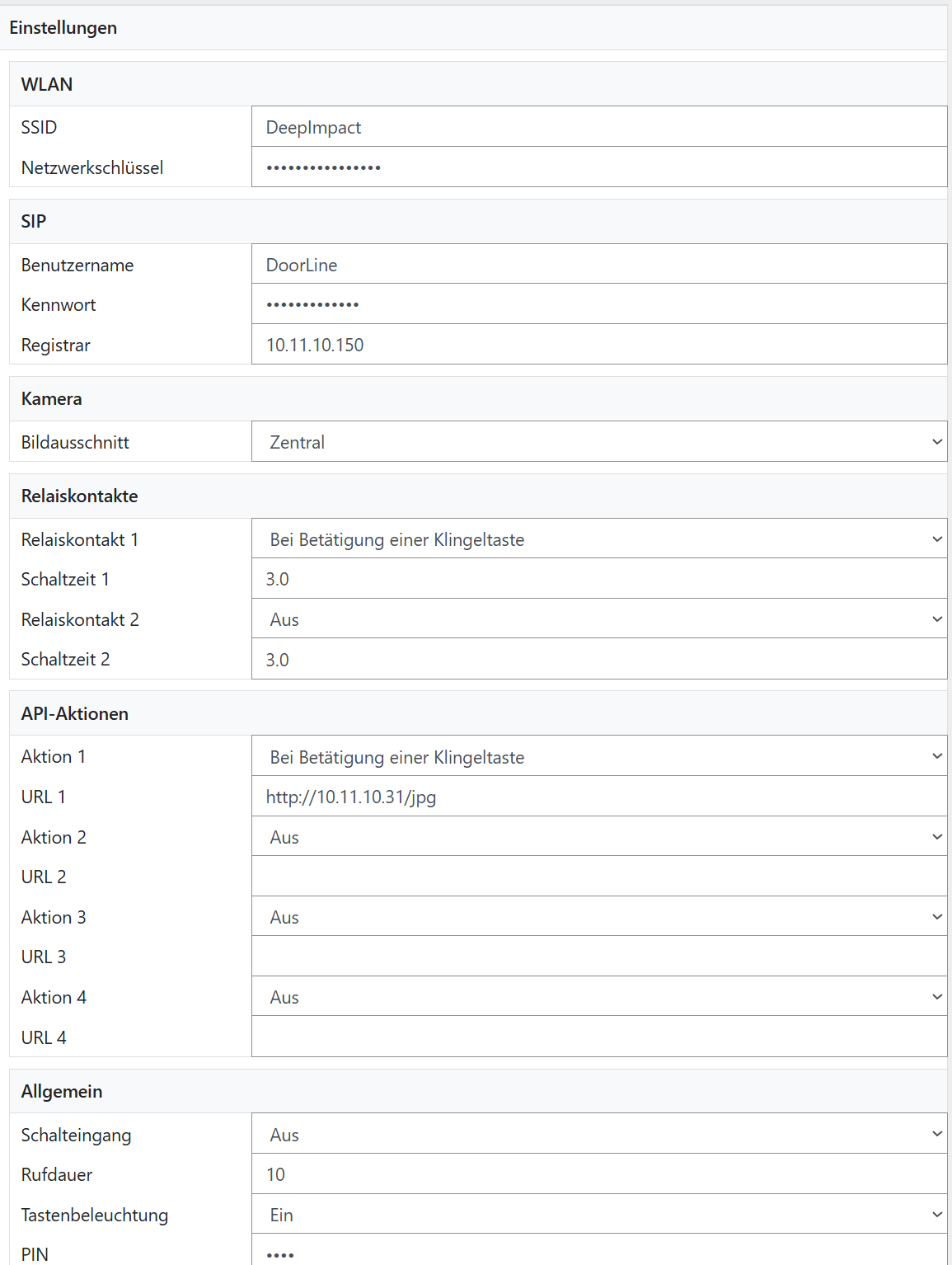Click the Rufdauer input field
Viewport: 952px width, 1265px height.
click(598, 1174)
